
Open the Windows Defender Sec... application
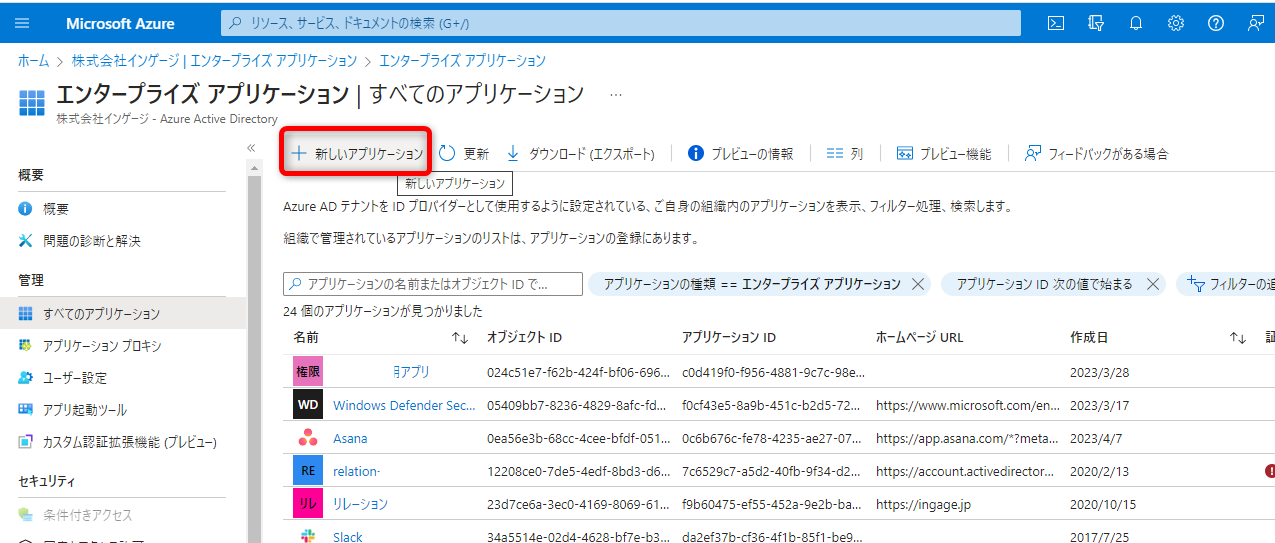(x=404, y=405)
